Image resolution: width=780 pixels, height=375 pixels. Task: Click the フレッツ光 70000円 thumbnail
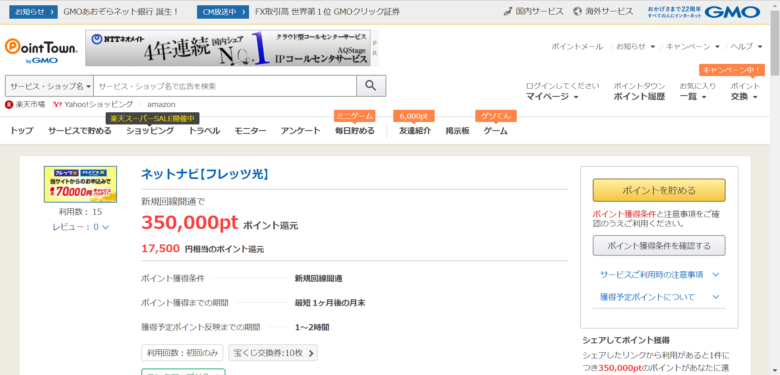point(81,185)
